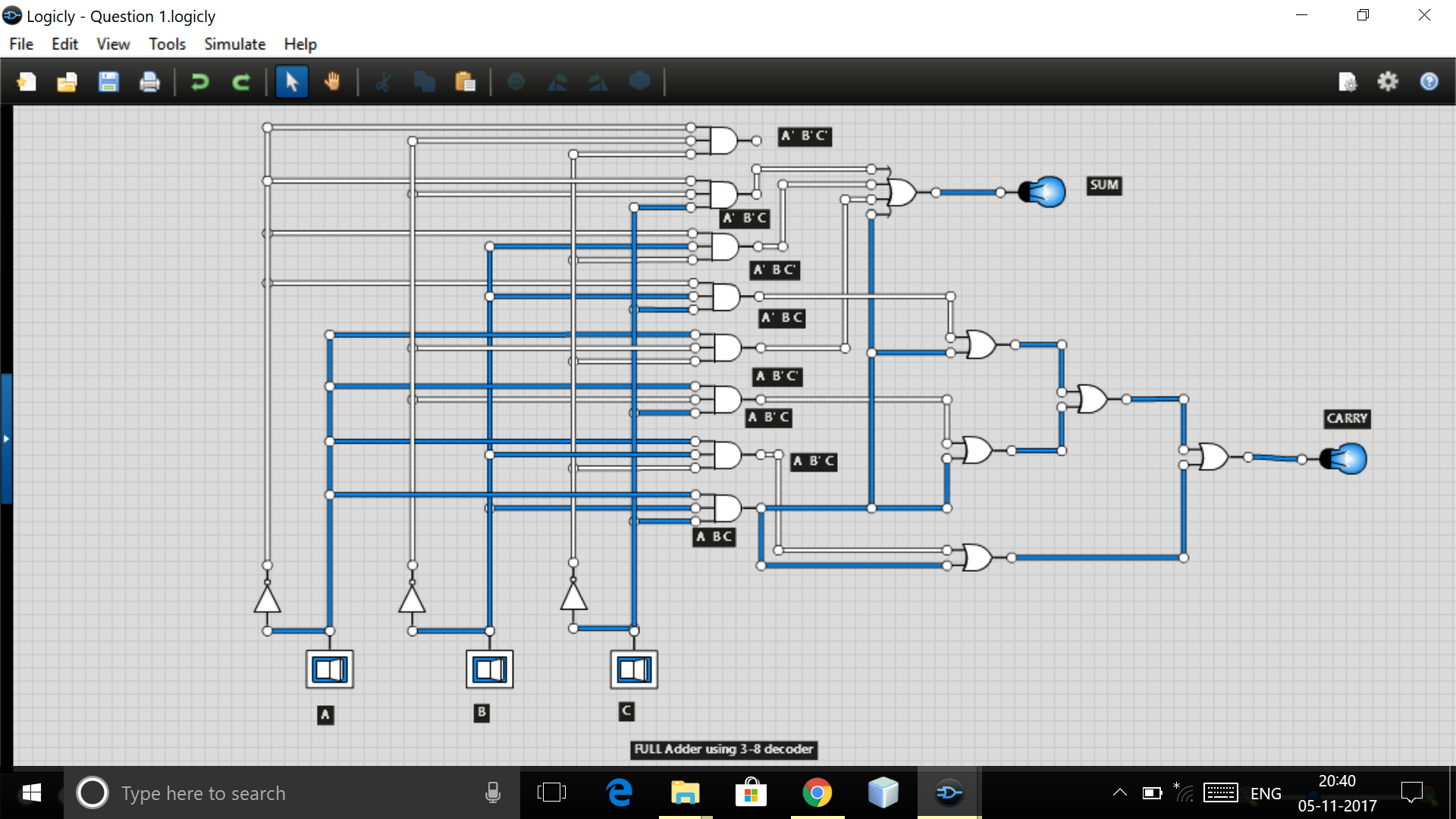Launch Microsoft Edge from taskbar
Image resolution: width=1456 pixels, height=819 pixels.
tap(620, 793)
